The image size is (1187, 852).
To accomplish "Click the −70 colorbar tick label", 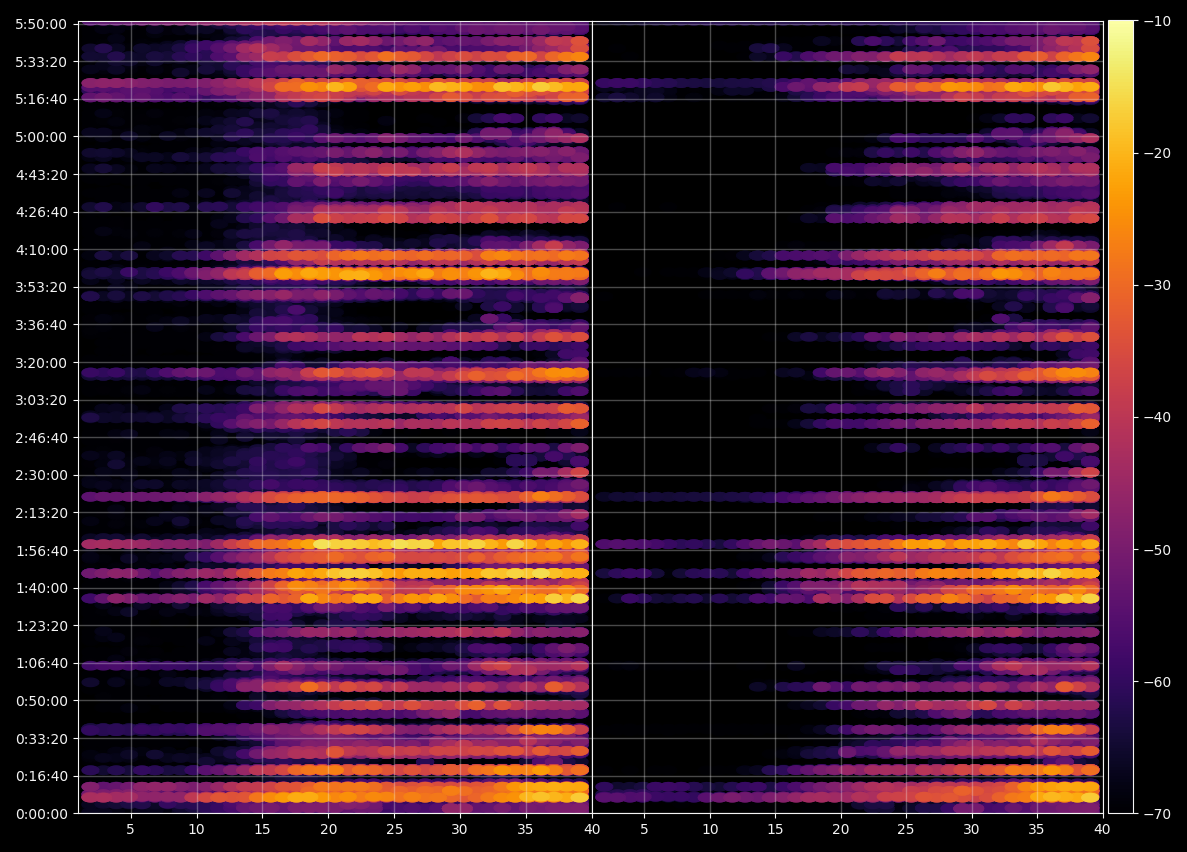I will coord(1157,813).
